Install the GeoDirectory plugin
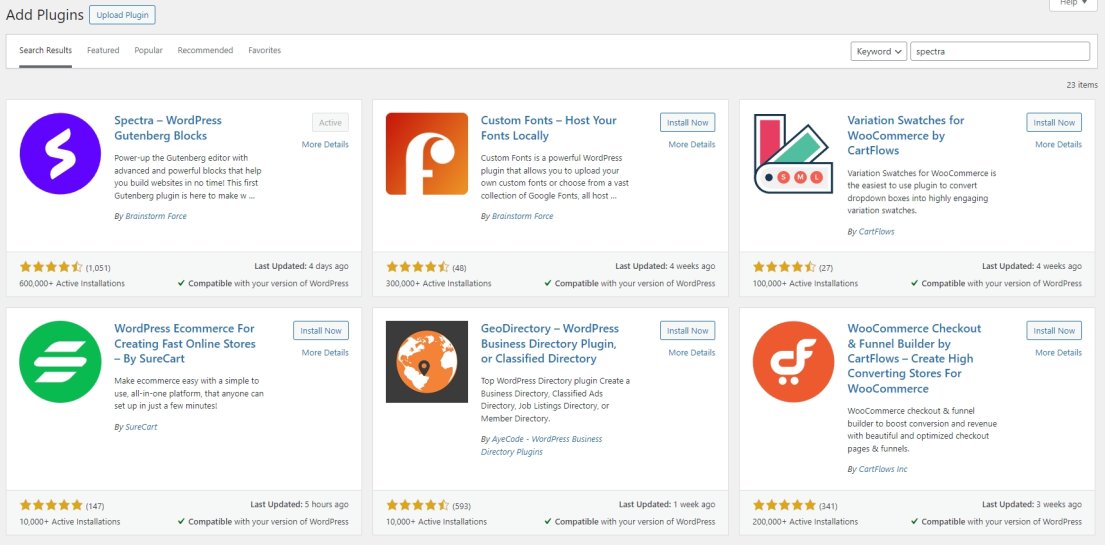Viewport: 1105px width, 545px height. coord(687,330)
